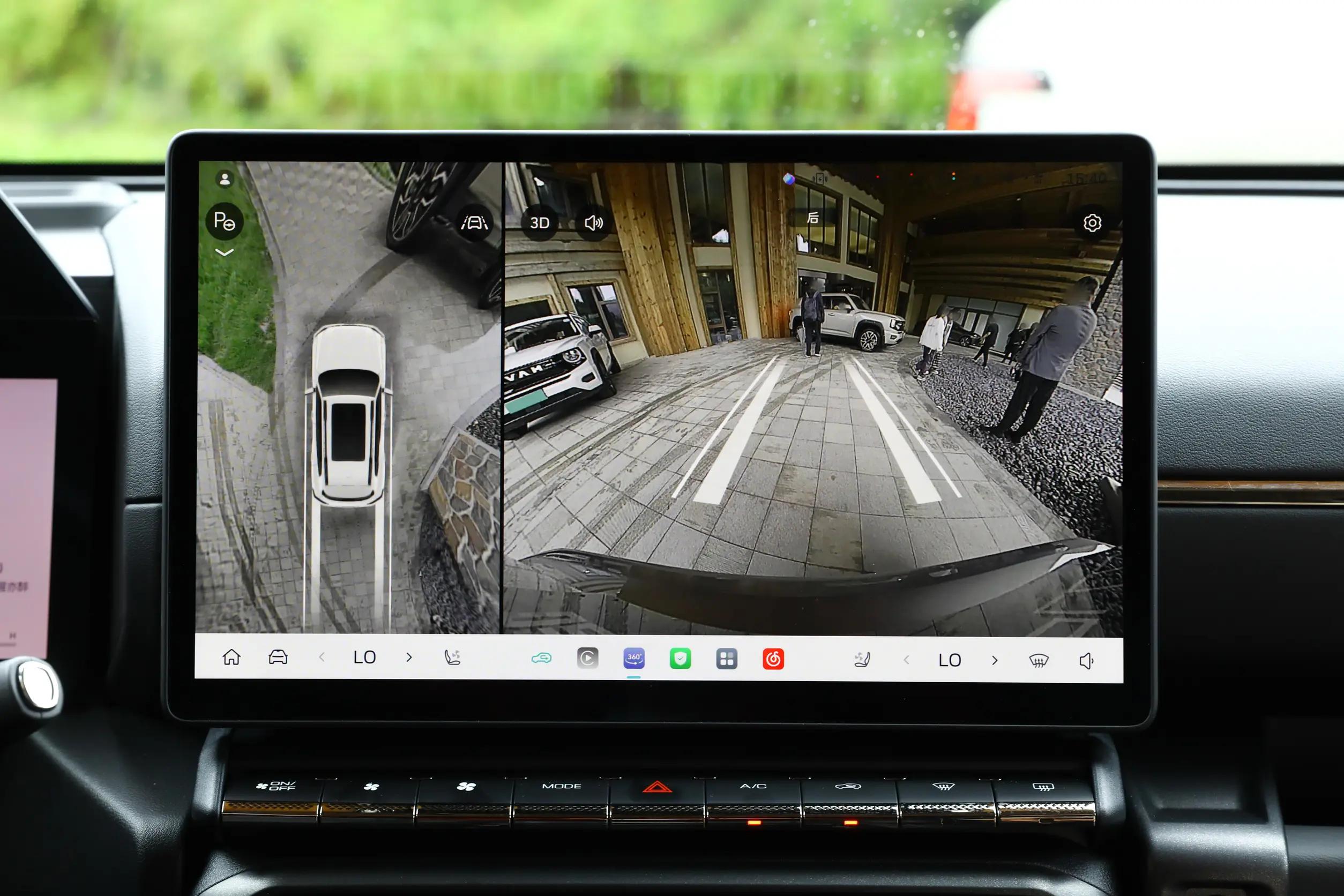Expand the chevron below the parking icon

click(x=225, y=252)
